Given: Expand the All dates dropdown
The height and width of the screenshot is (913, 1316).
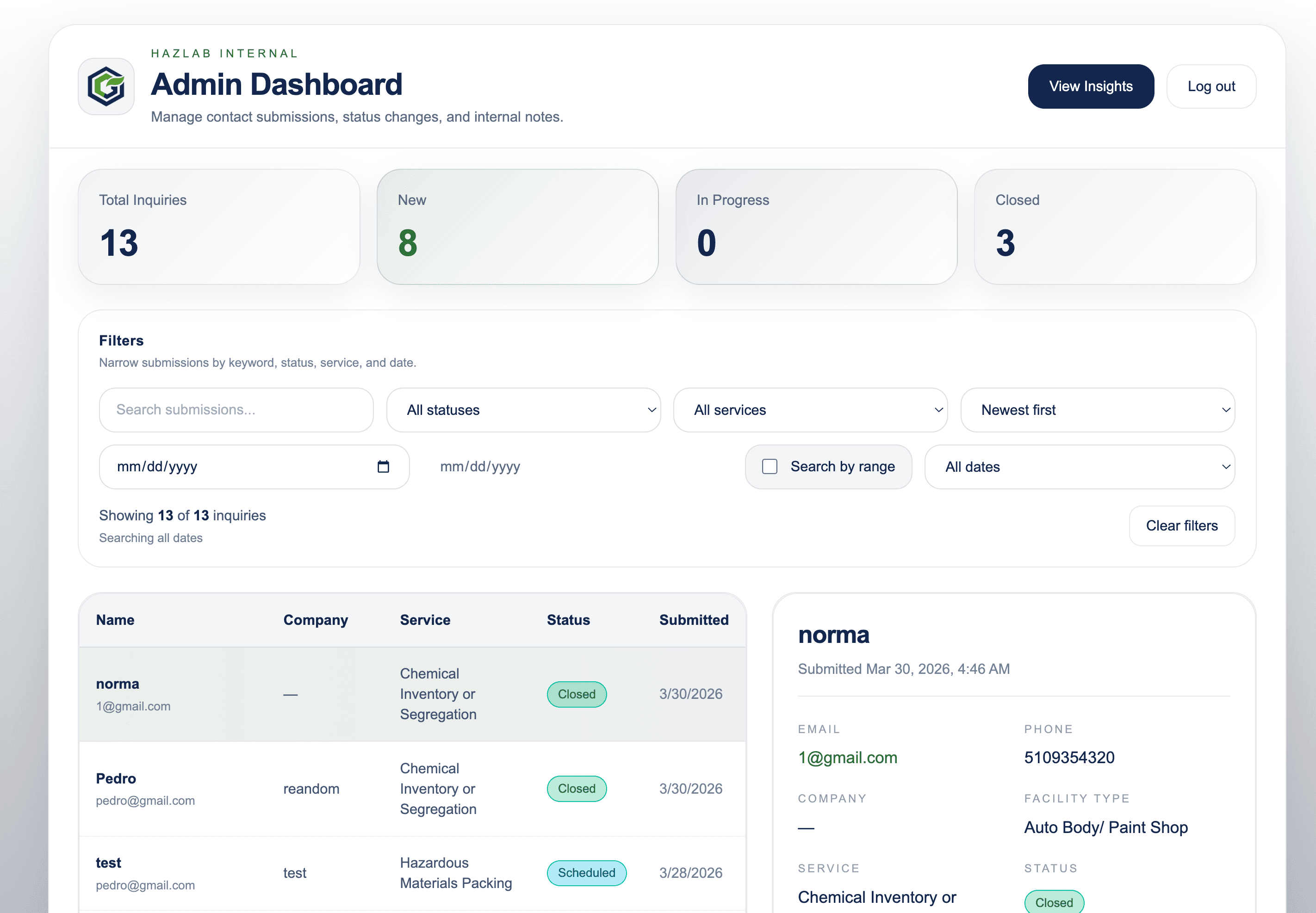Looking at the screenshot, I should pos(1080,467).
